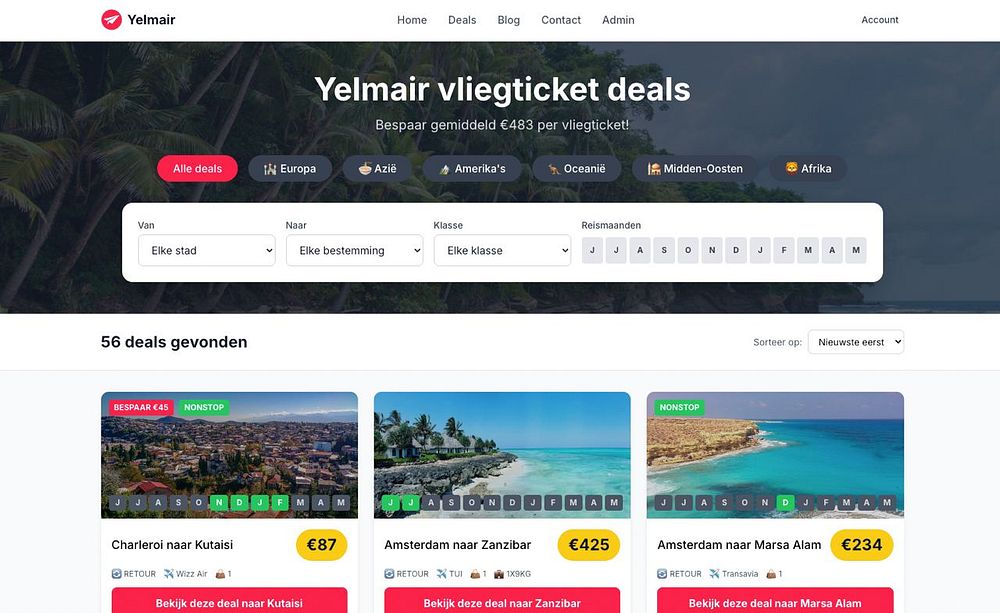Screen dimensions: 1000x613
Task: Click the Yelmair paper plane logo icon
Action: point(112,20)
